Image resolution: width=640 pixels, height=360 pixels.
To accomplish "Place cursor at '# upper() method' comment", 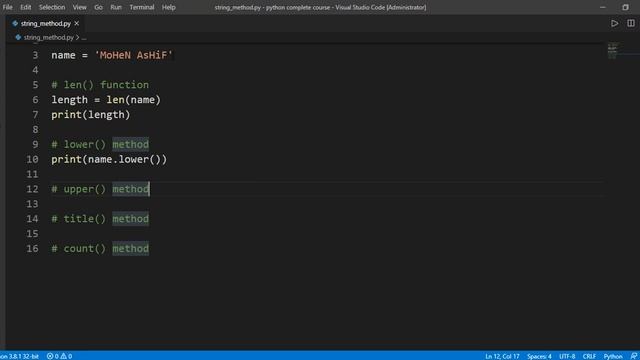I will tap(100, 189).
